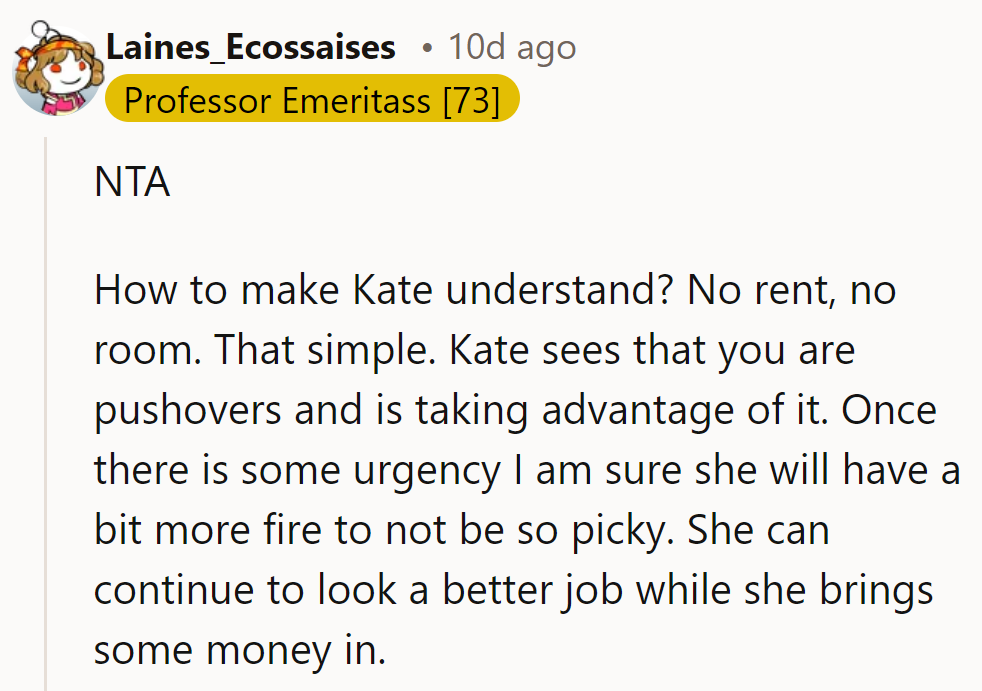Click the Snoo avatar of Laines_Ecossaises
The image size is (982, 691).
click(x=56, y=66)
